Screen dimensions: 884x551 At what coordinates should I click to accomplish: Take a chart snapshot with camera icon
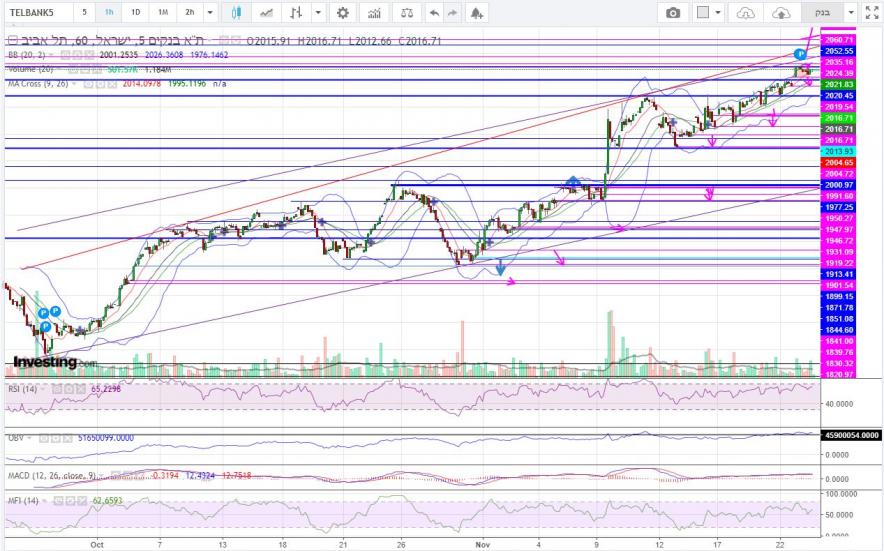(673, 13)
